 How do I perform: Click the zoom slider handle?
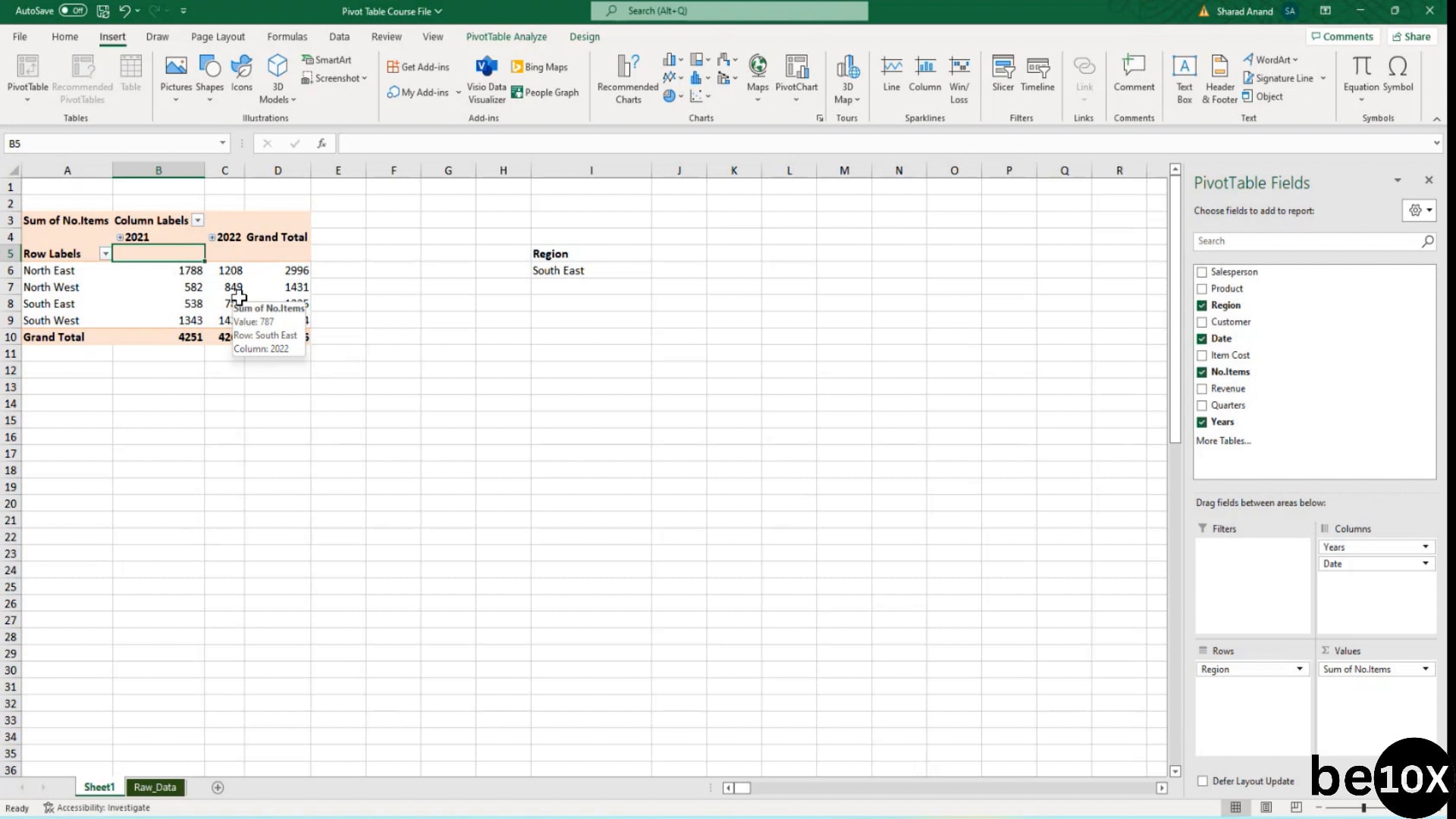click(1363, 808)
